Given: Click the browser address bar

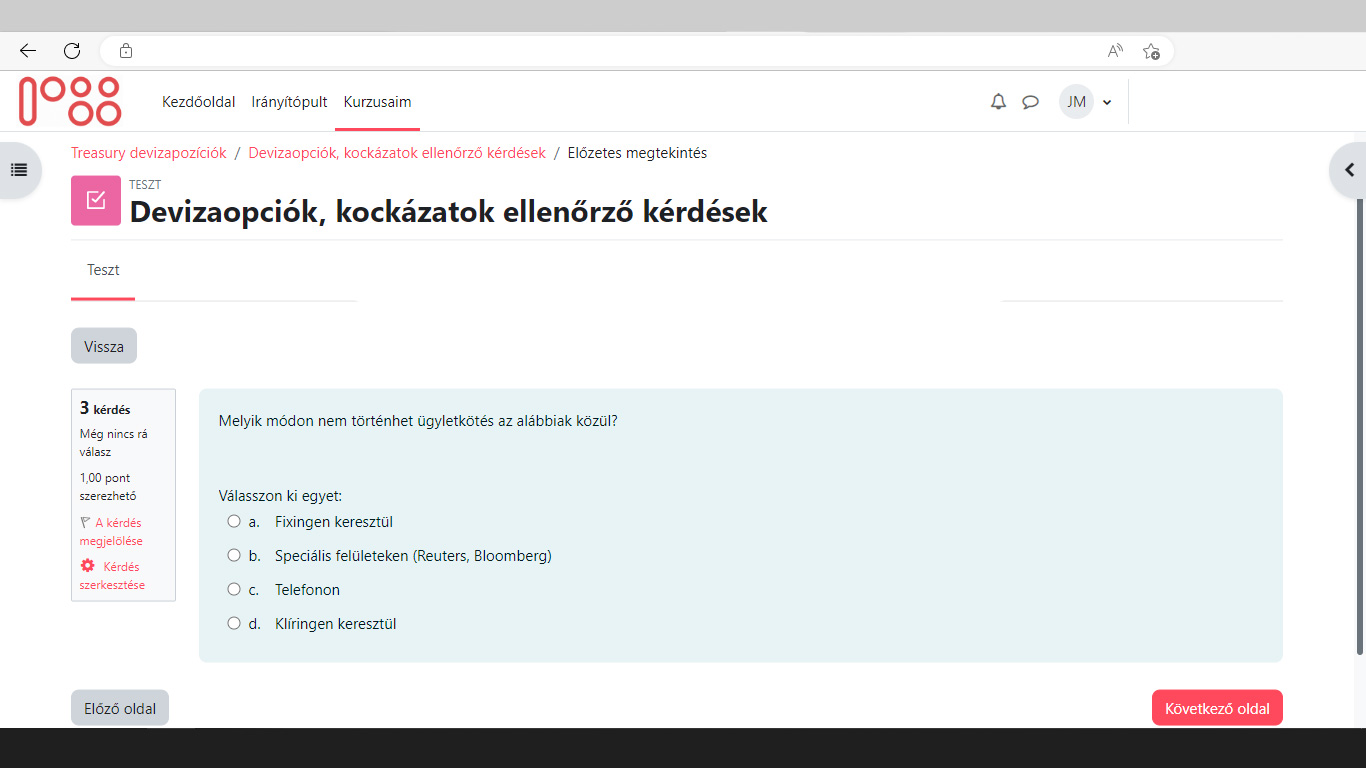Looking at the screenshot, I should click(x=600, y=51).
